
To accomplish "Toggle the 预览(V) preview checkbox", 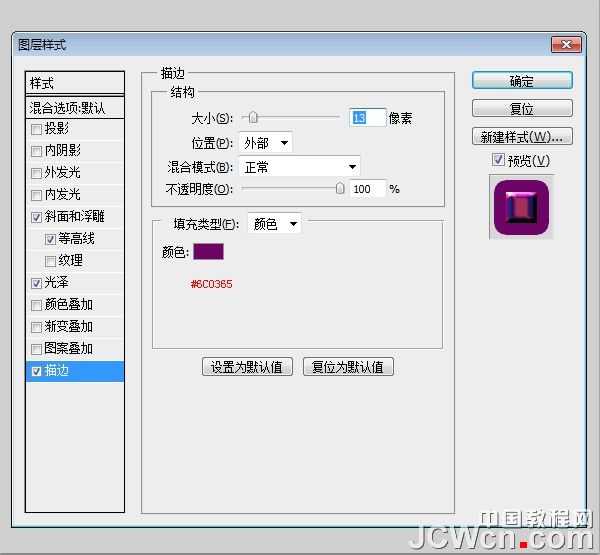I will 498,160.
